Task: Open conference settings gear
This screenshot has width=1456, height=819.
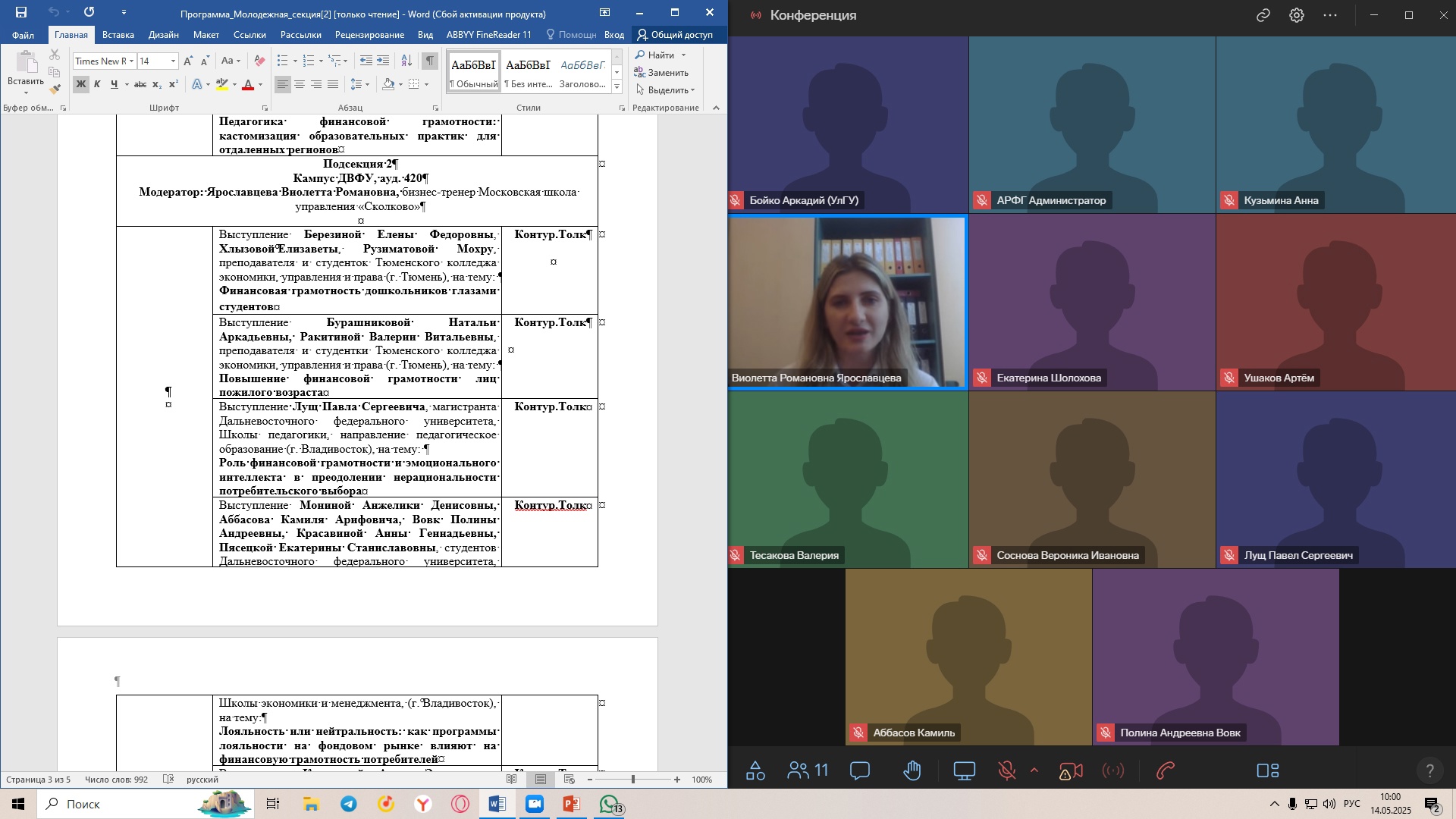Action: [x=1297, y=15]
